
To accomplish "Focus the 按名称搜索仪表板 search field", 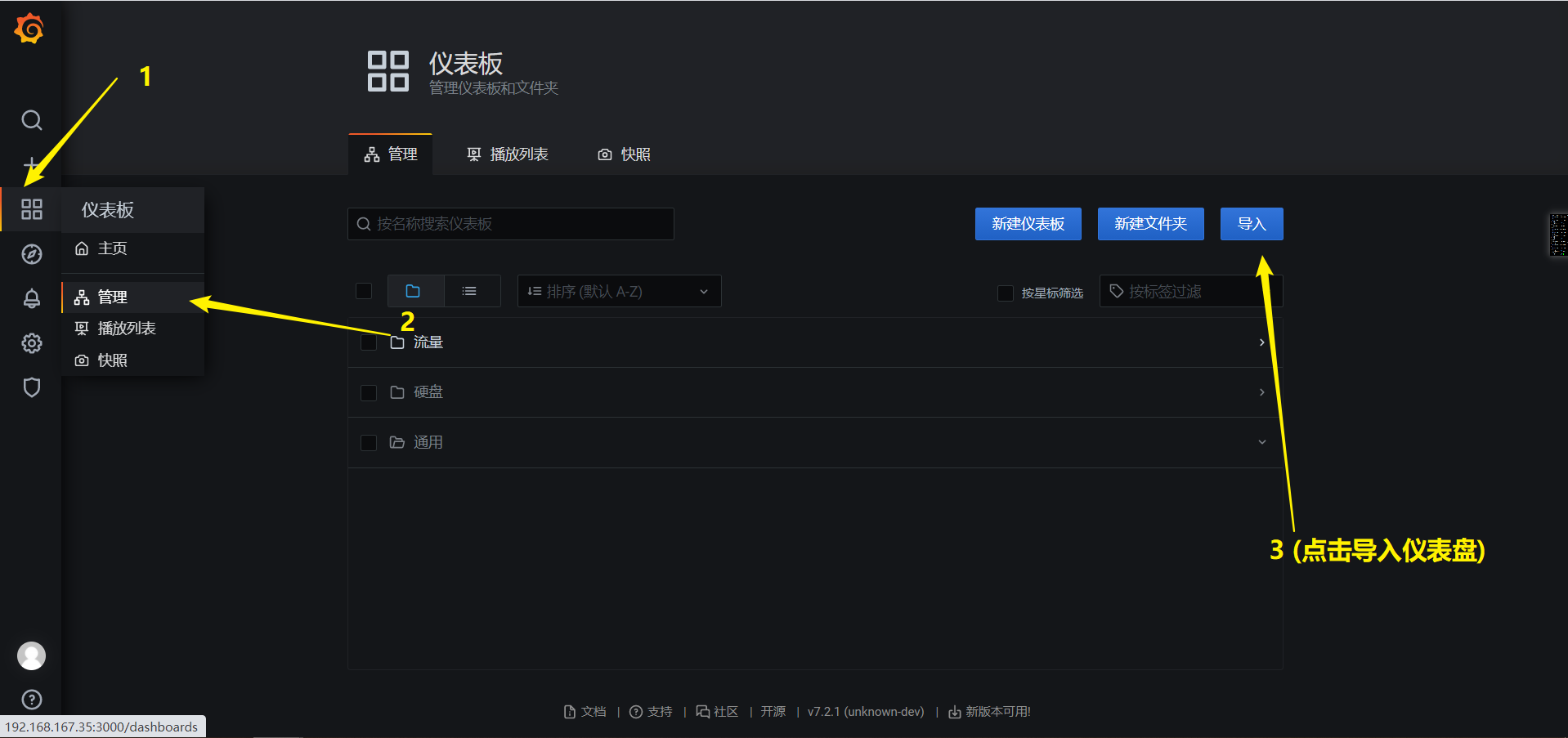I will point(511,224).
